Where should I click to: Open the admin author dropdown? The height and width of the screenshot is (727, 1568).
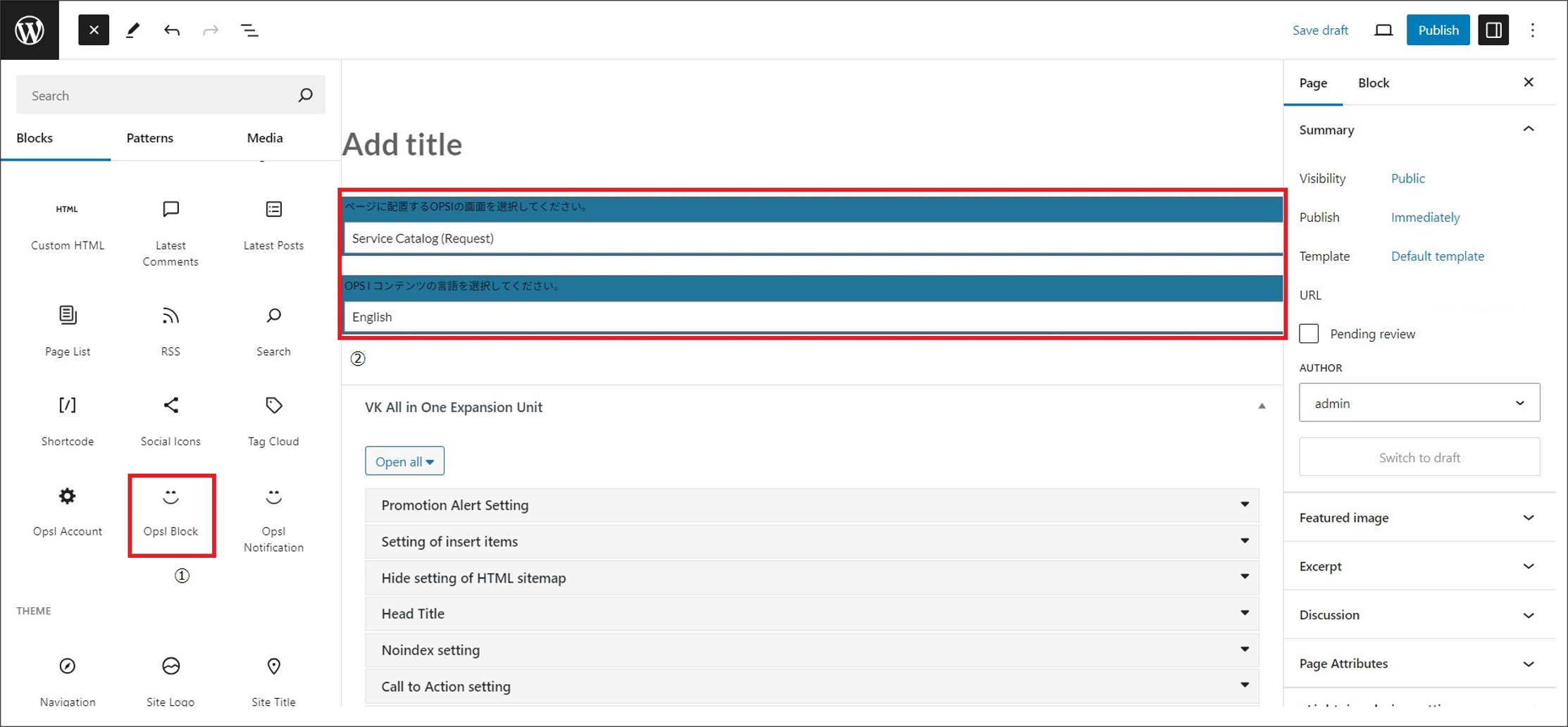point(1419,403)
